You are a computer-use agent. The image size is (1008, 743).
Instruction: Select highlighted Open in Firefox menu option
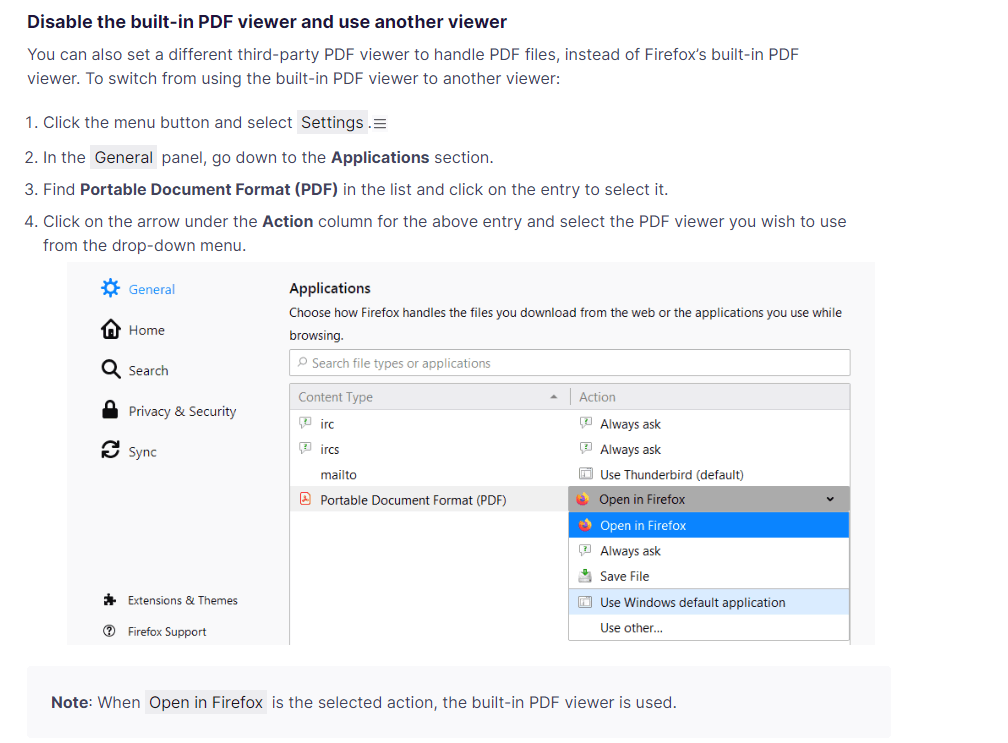click(708, 525)
